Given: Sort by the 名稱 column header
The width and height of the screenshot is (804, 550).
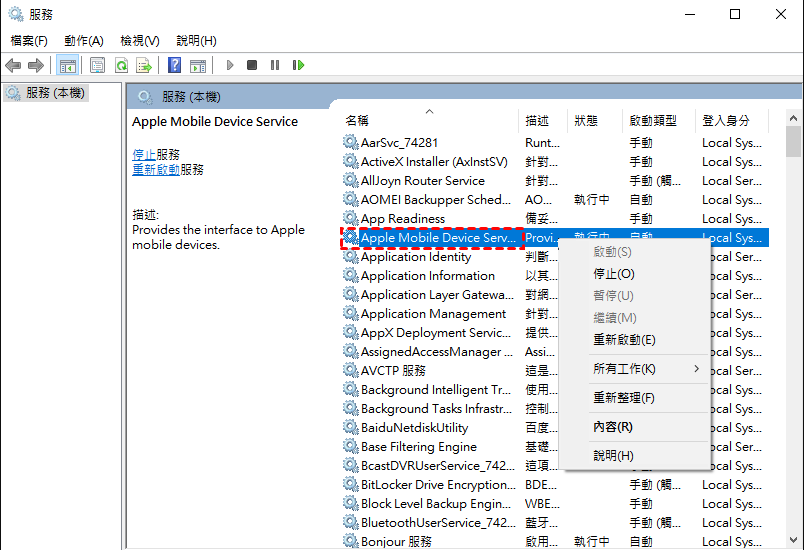Looking at the screenshot, I should point(357,121).
